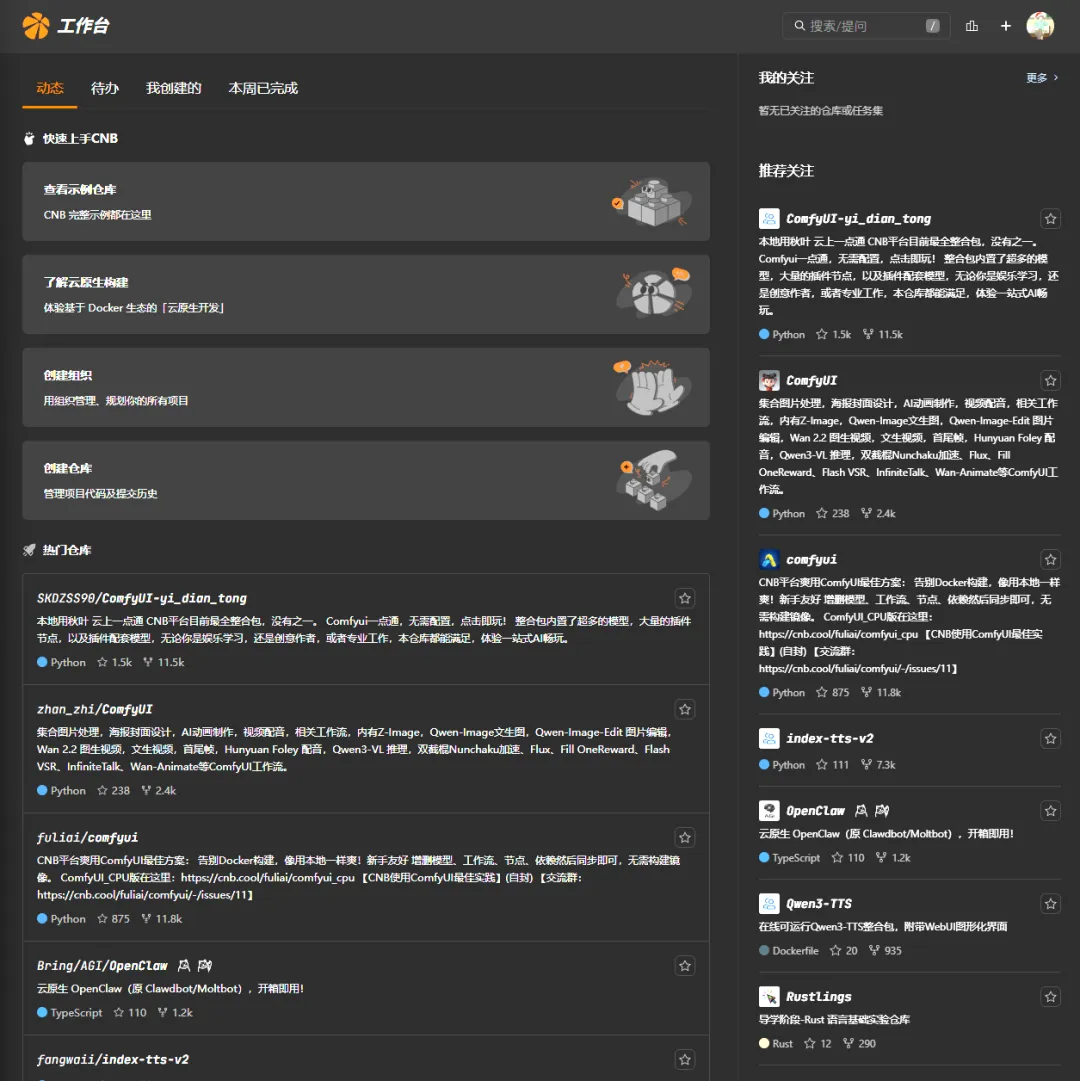Toggle star on zhan_zhi/ComfyUI repository
Viewport: 1080px width, 1081px height.
684,709
